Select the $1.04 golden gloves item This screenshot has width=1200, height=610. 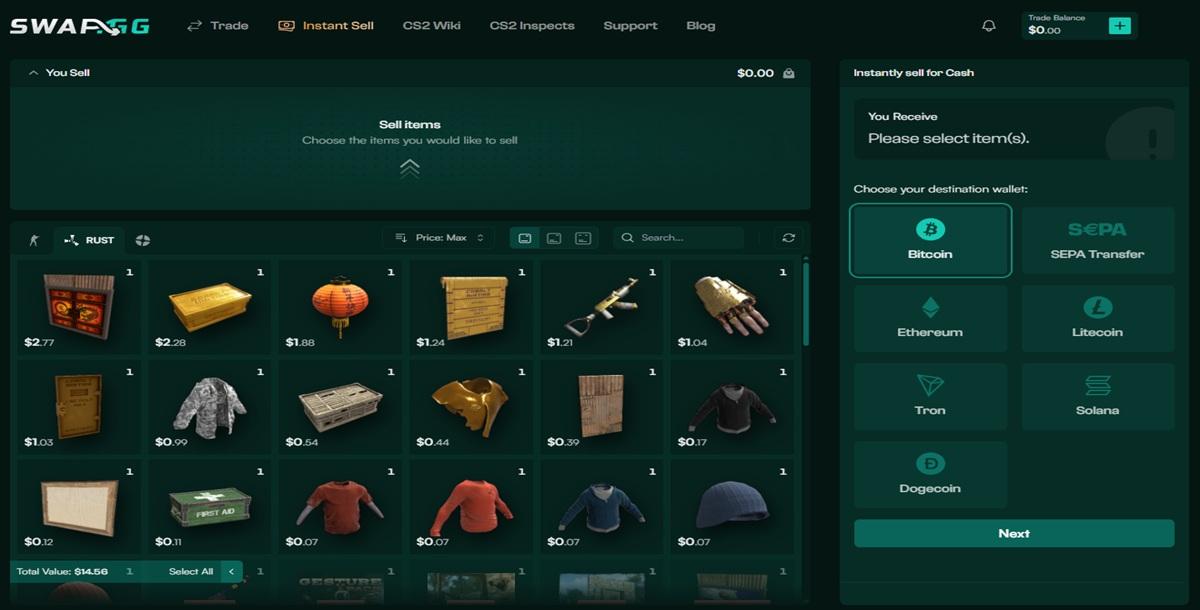[x=733, y=307]
